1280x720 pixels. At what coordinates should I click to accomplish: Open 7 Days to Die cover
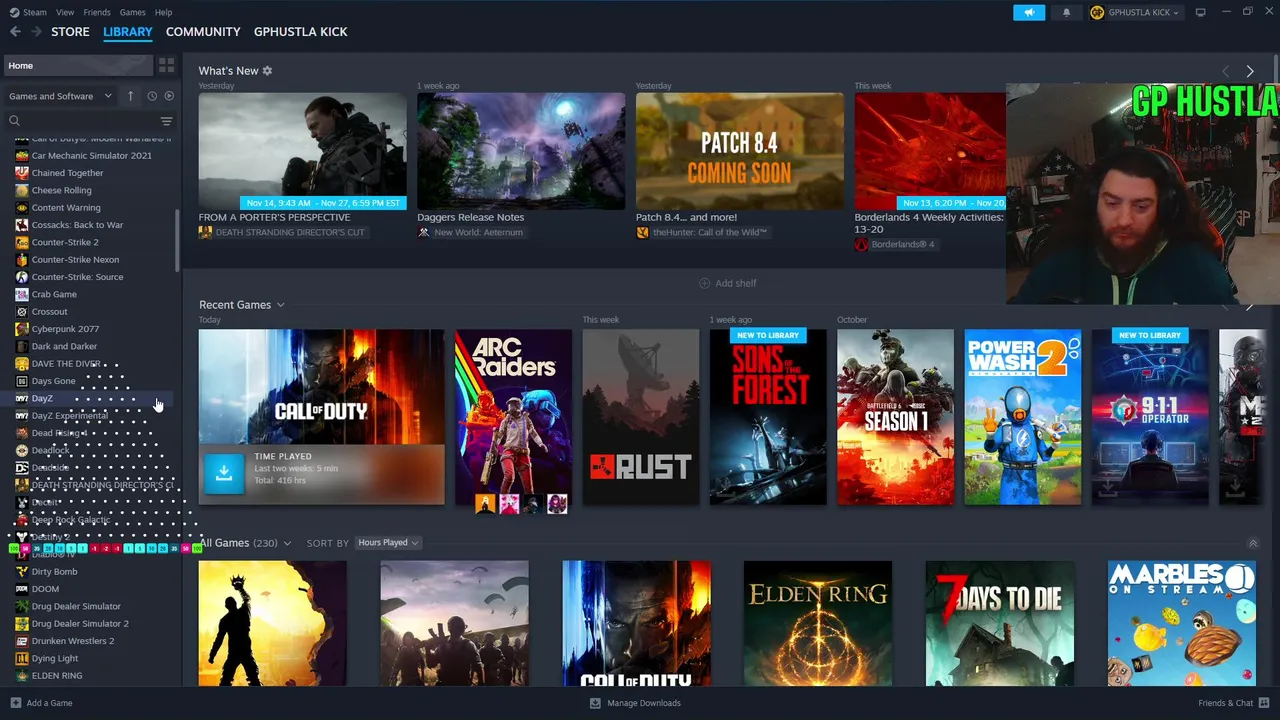click(x=1000, y=624)
